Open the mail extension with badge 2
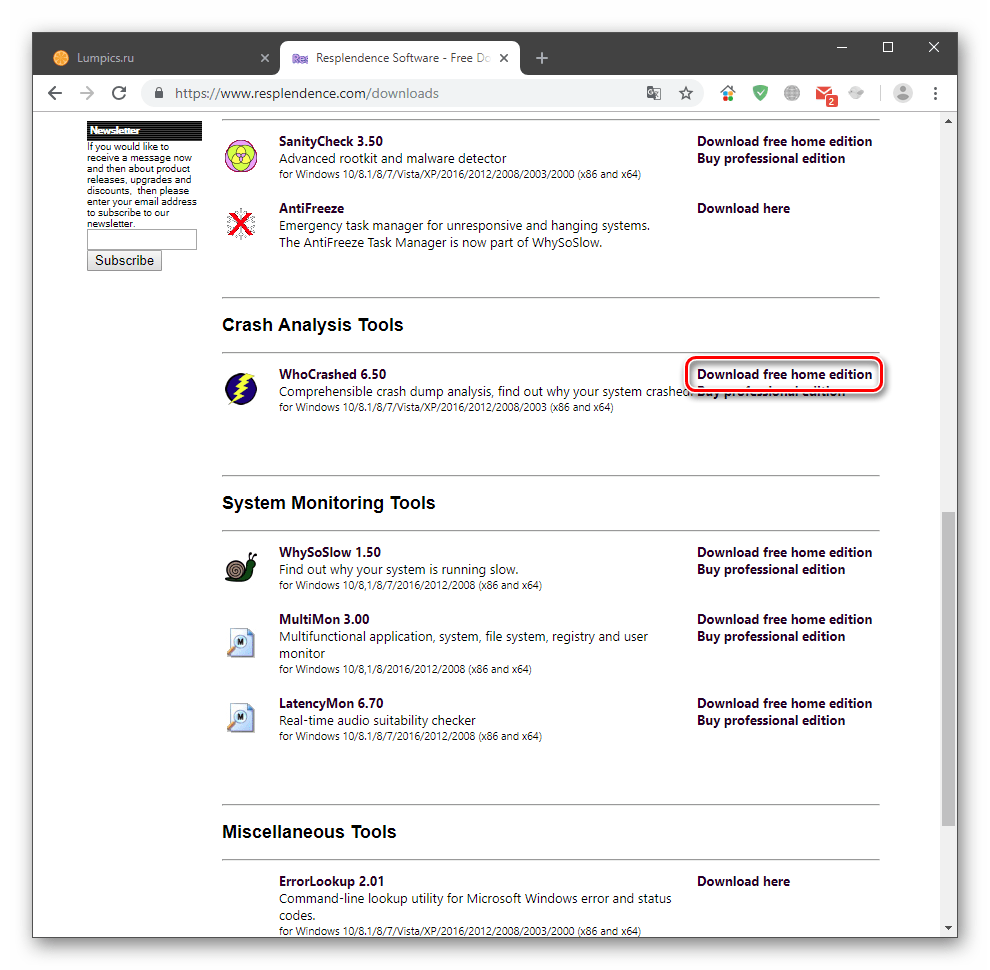This screenshot has height=970, width=990. (x=824, y=94)
